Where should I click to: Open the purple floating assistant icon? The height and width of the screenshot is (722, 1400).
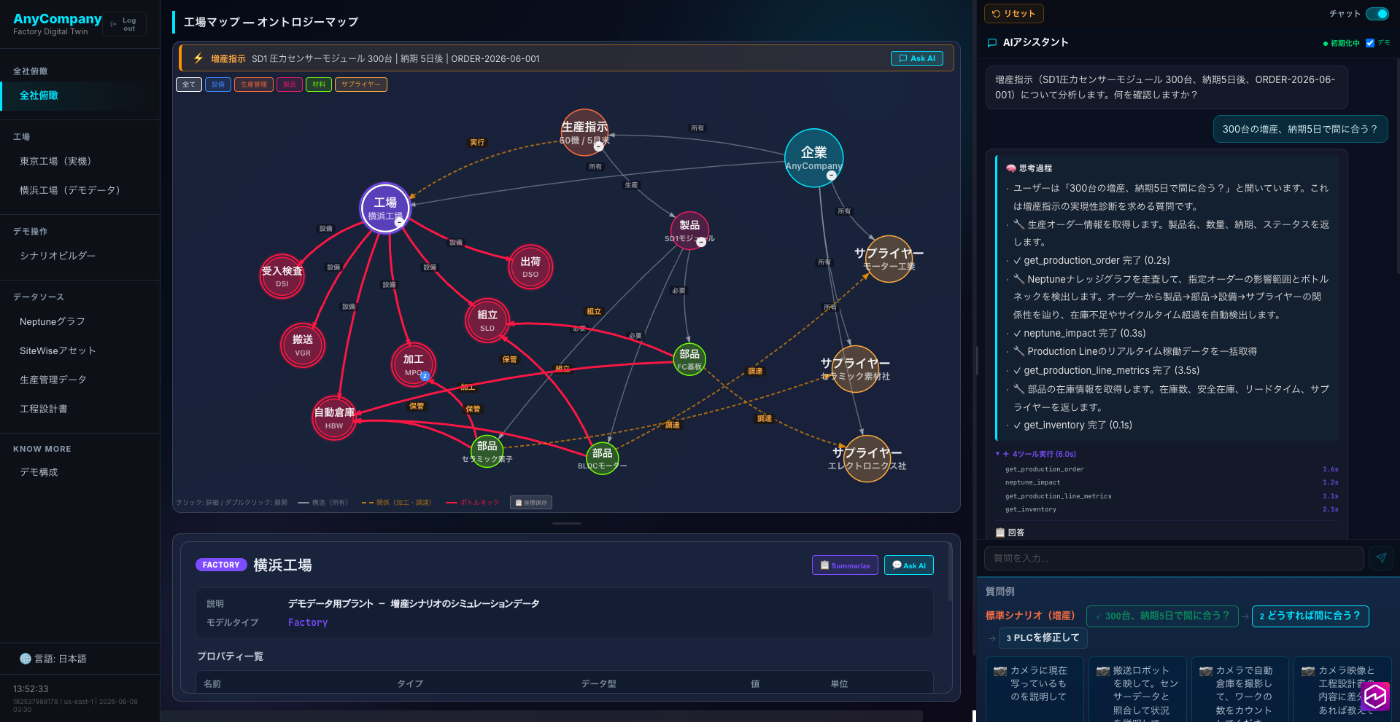[1375, 696]
